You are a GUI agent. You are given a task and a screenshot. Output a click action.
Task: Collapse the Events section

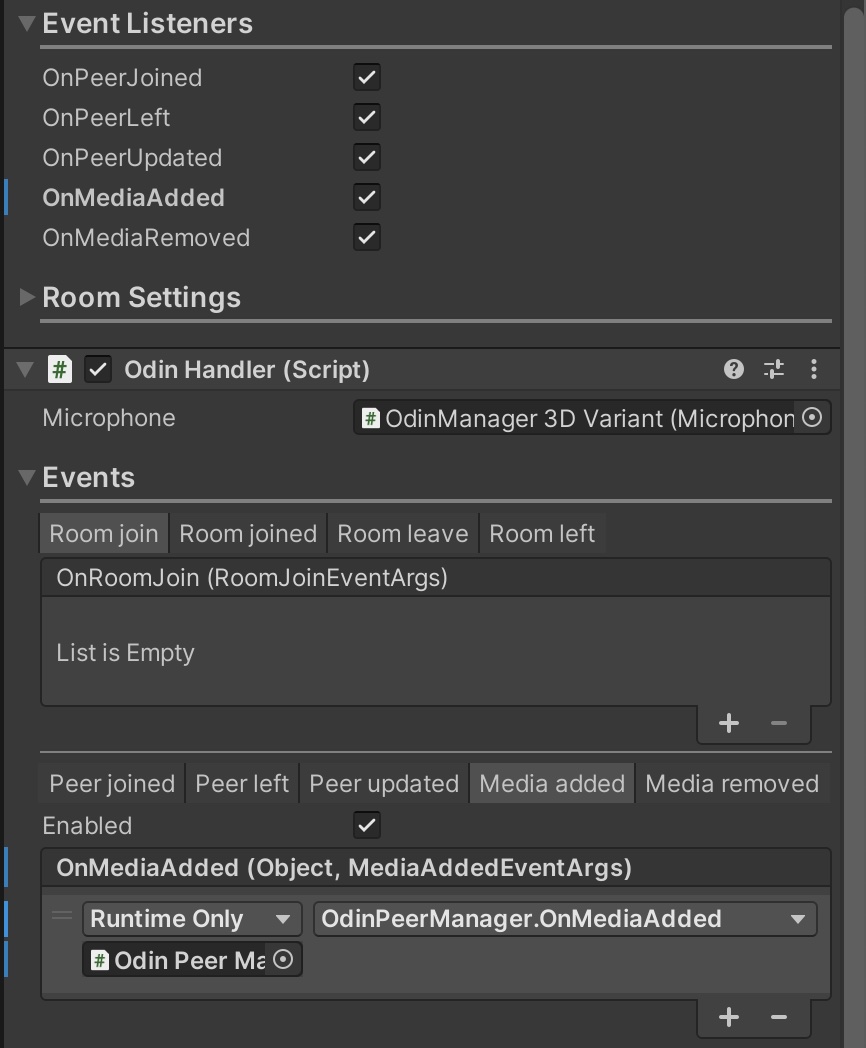[27, 477]
